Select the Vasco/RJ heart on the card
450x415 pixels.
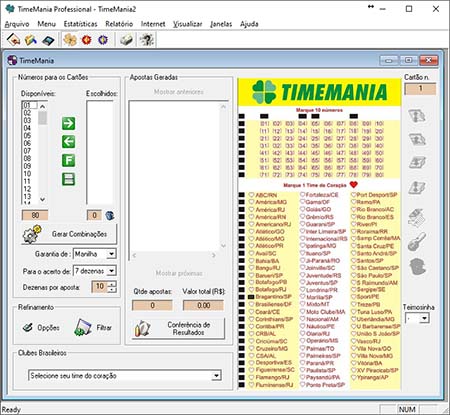tap(353, 341)
